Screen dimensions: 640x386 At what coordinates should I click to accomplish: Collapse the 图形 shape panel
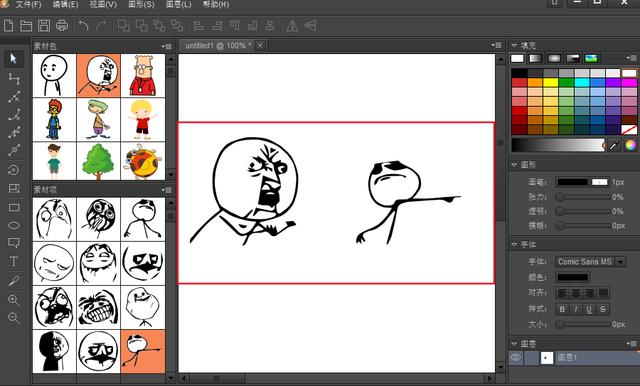tap(514, 165)
